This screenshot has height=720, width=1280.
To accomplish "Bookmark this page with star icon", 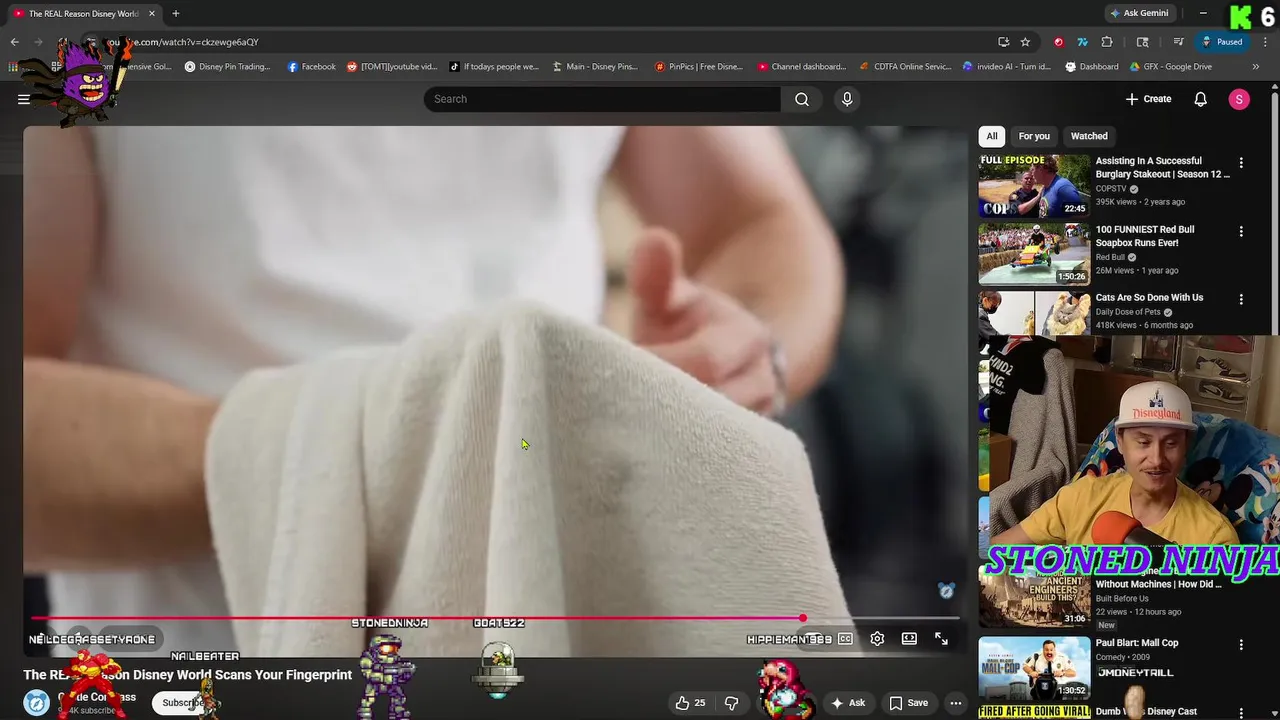I will click(x=1025, y=42).
